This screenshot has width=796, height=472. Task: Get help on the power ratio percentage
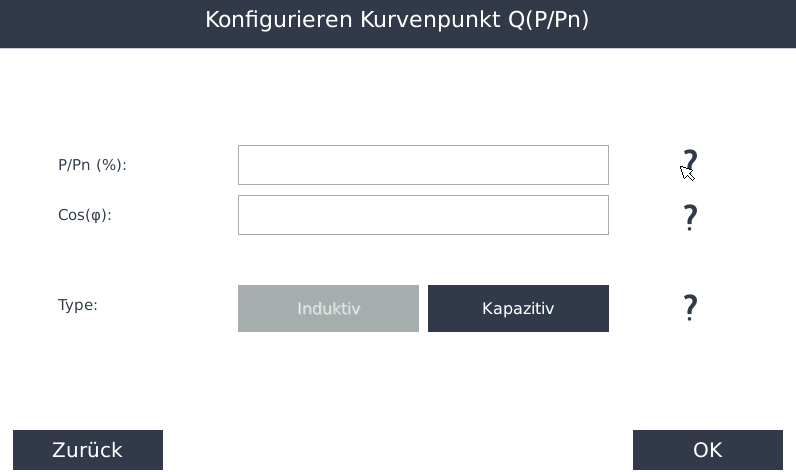(689, 163)
